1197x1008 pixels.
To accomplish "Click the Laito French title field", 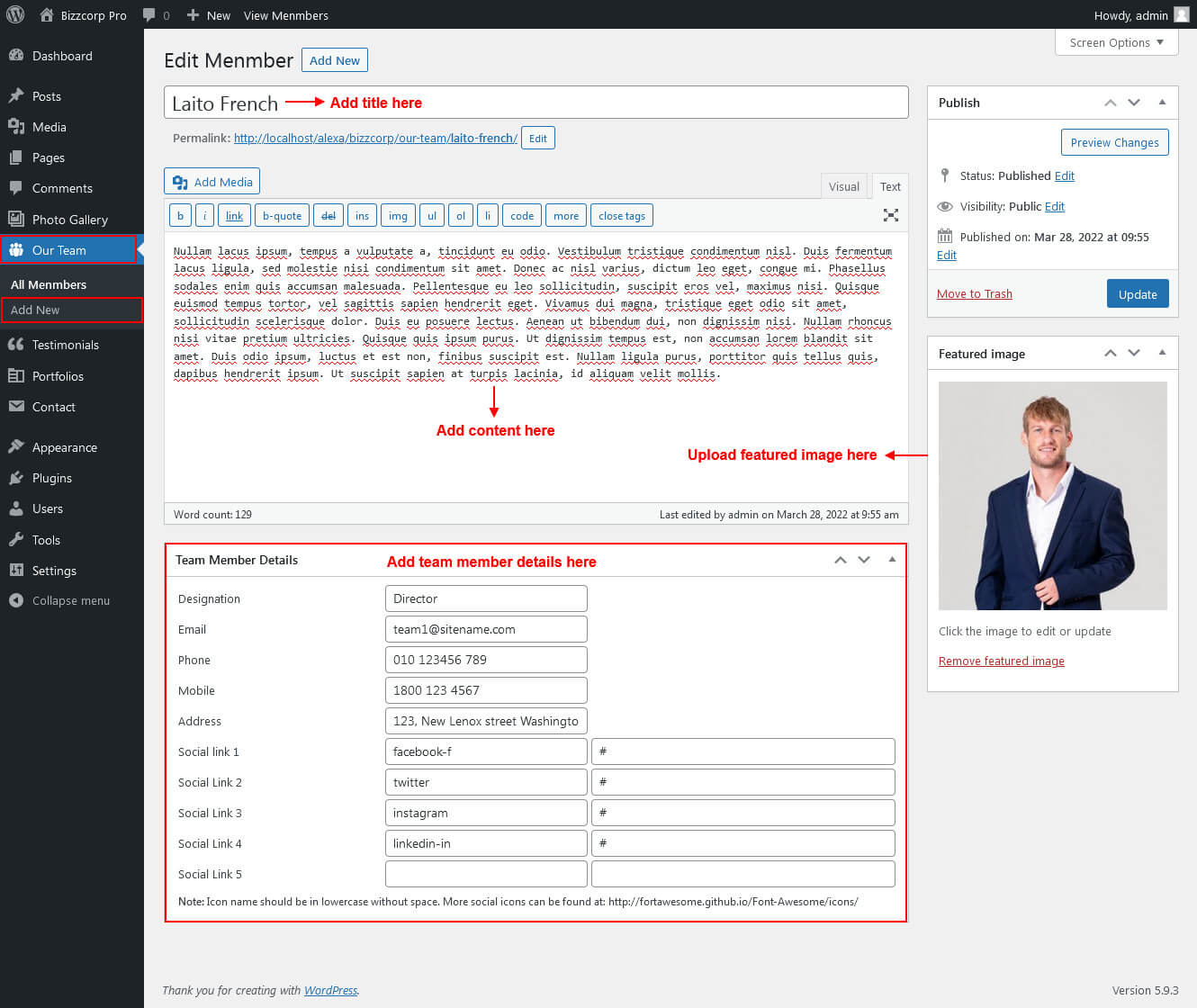I will pyautogui.click(x=535, y=103).
